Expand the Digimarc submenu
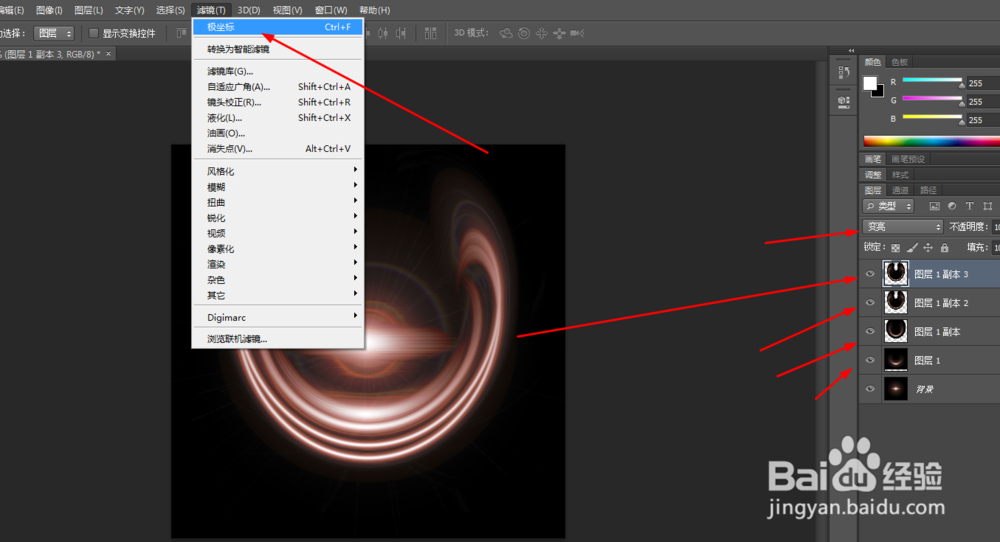The width and height of the screenshot is (1000, 542). [278, 317]
